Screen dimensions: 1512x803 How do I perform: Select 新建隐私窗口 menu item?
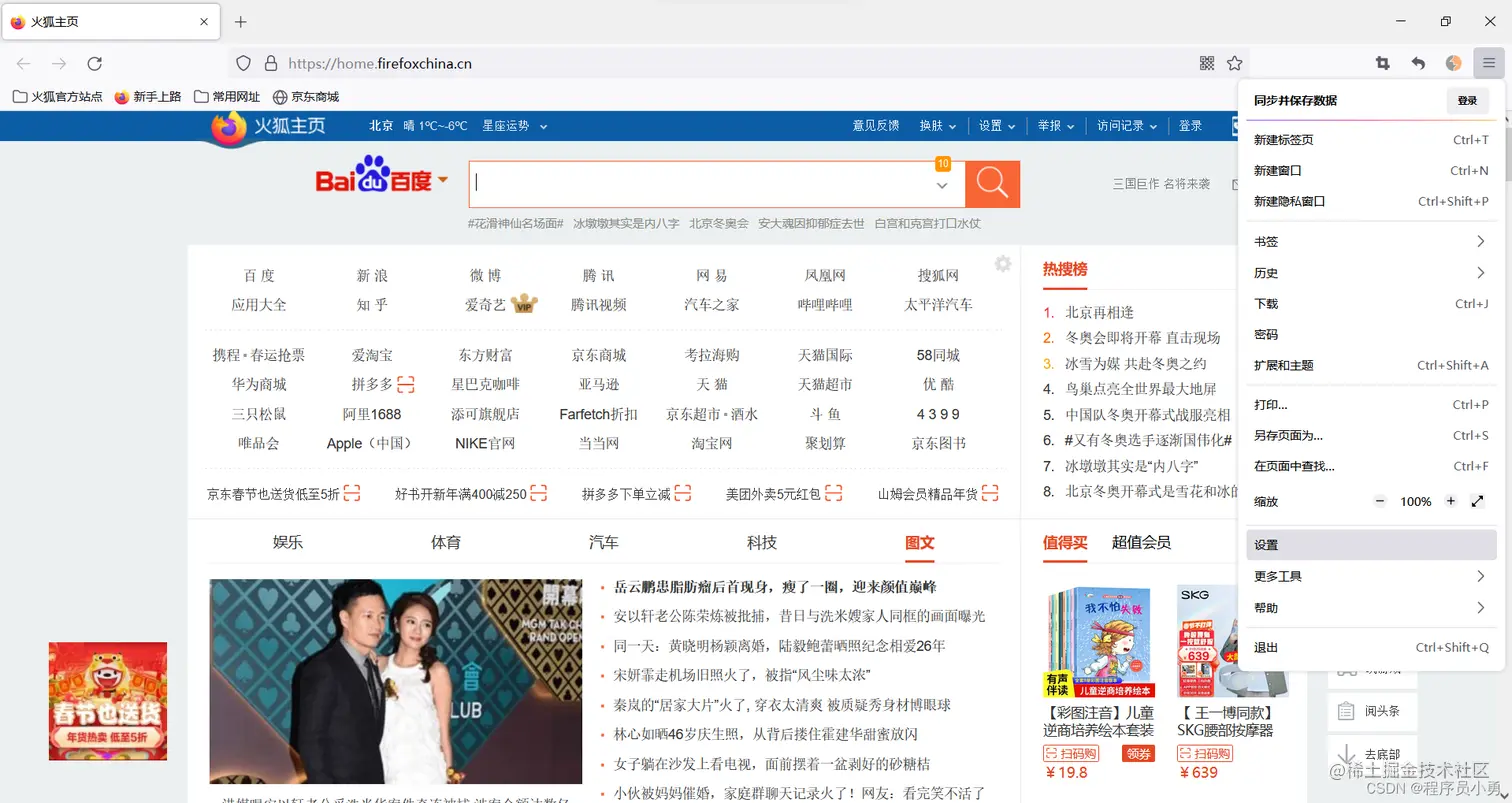coord(1371,201)
